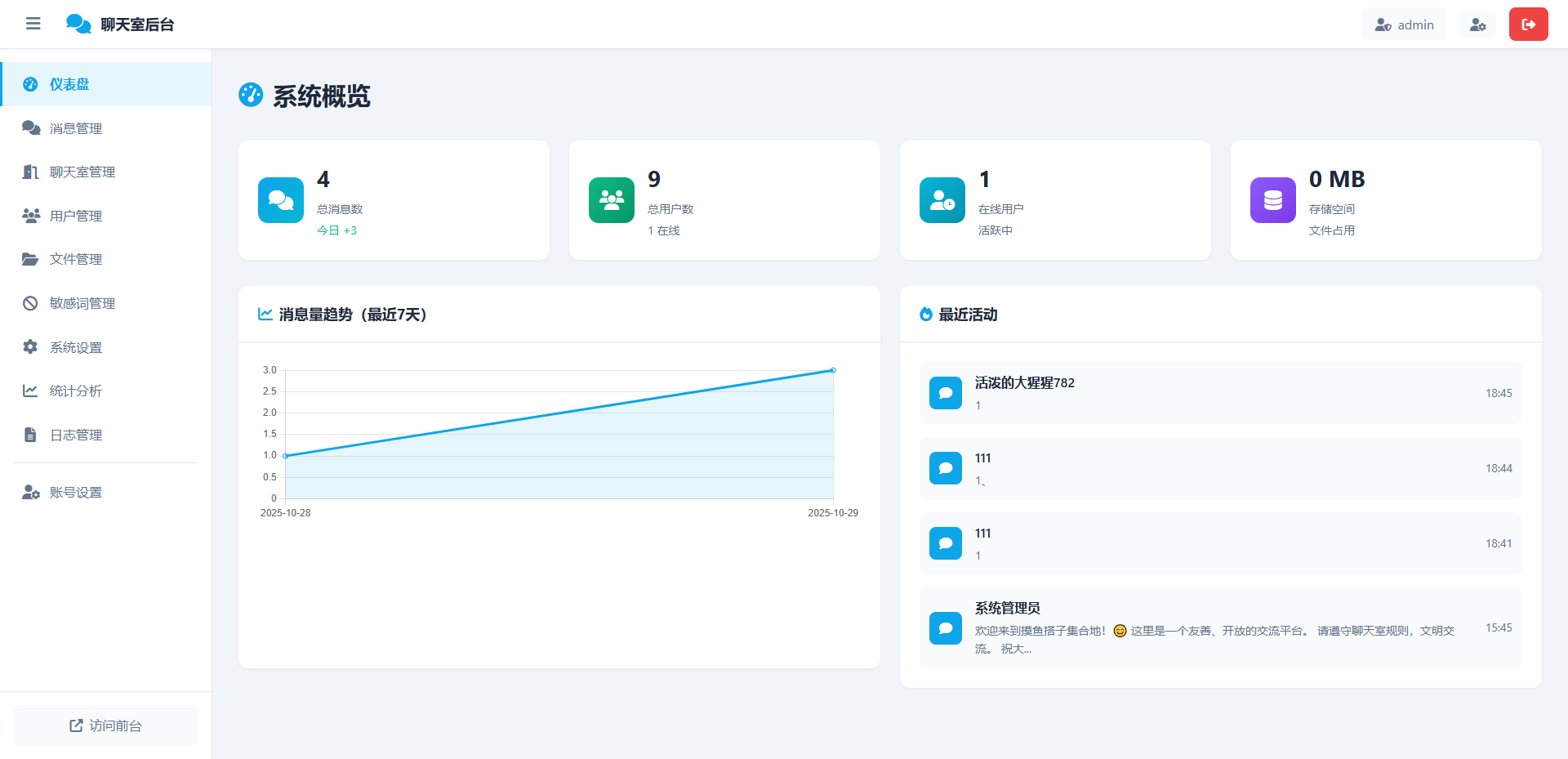Toggle the hamburger sidebar menu
The width and height of the screenshot is (1568, 759).
coord(33,24)
